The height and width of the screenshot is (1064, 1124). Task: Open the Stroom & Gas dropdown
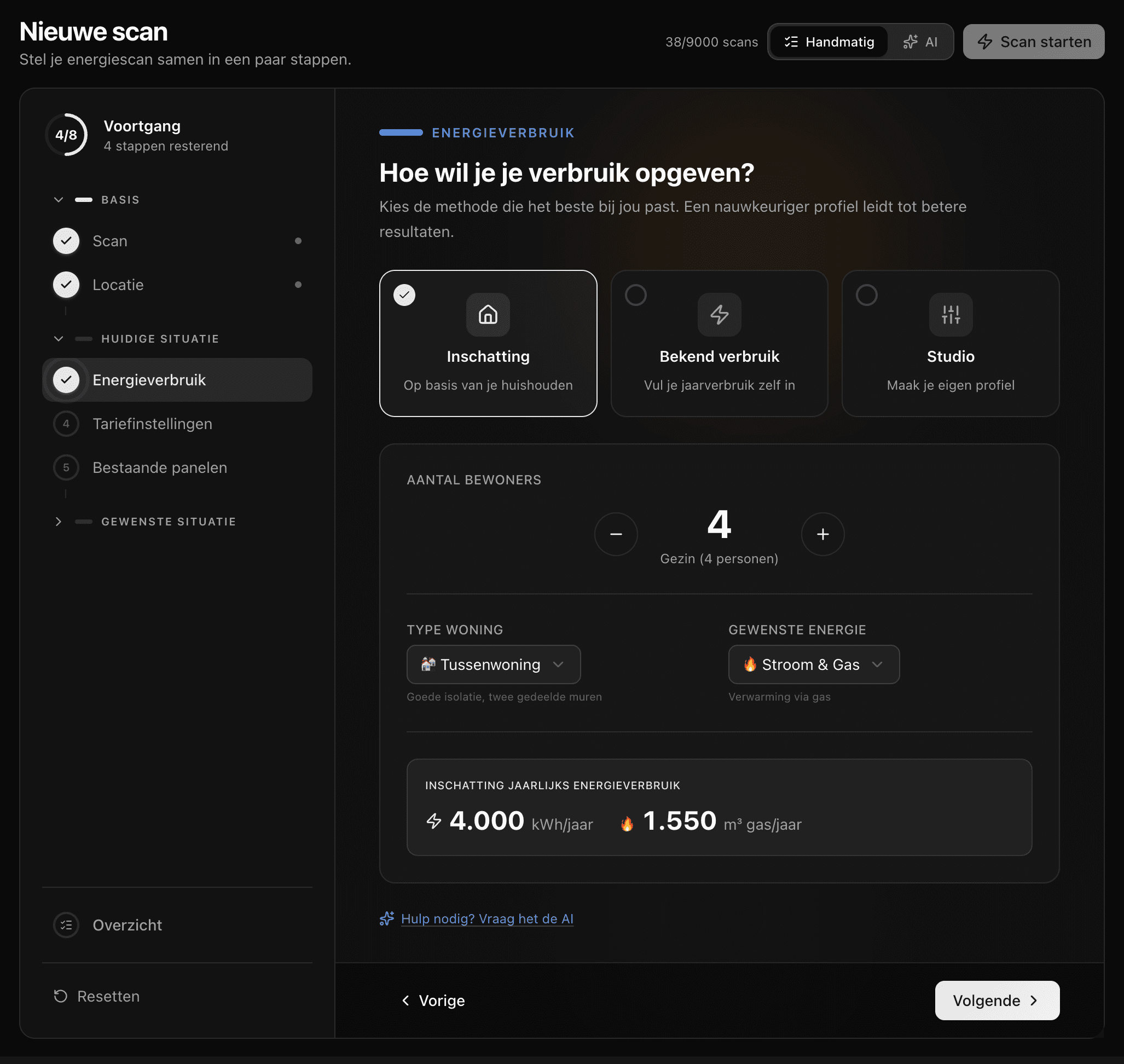813,664
